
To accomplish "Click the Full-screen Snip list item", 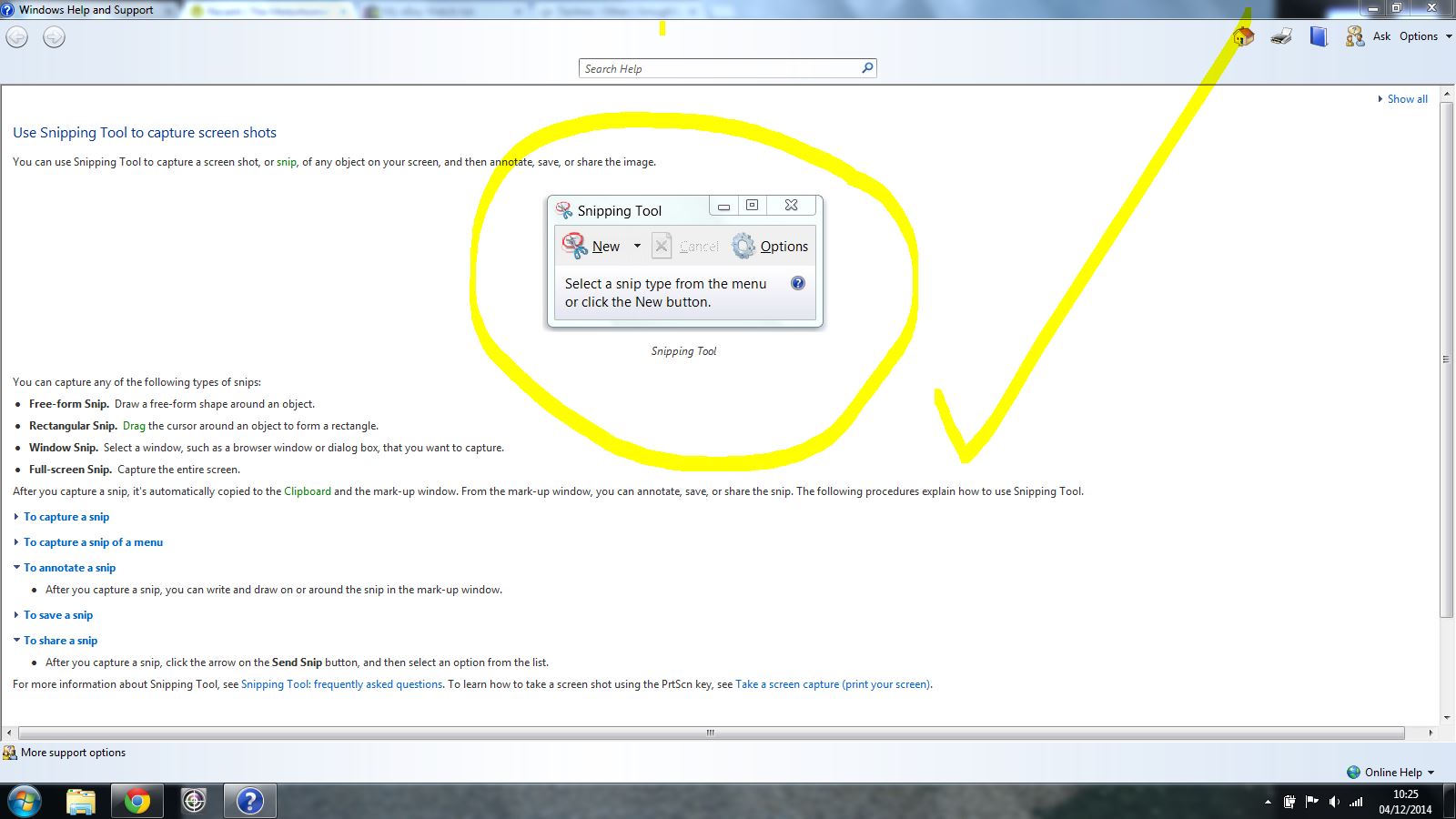I will click(x=135, y=470).
